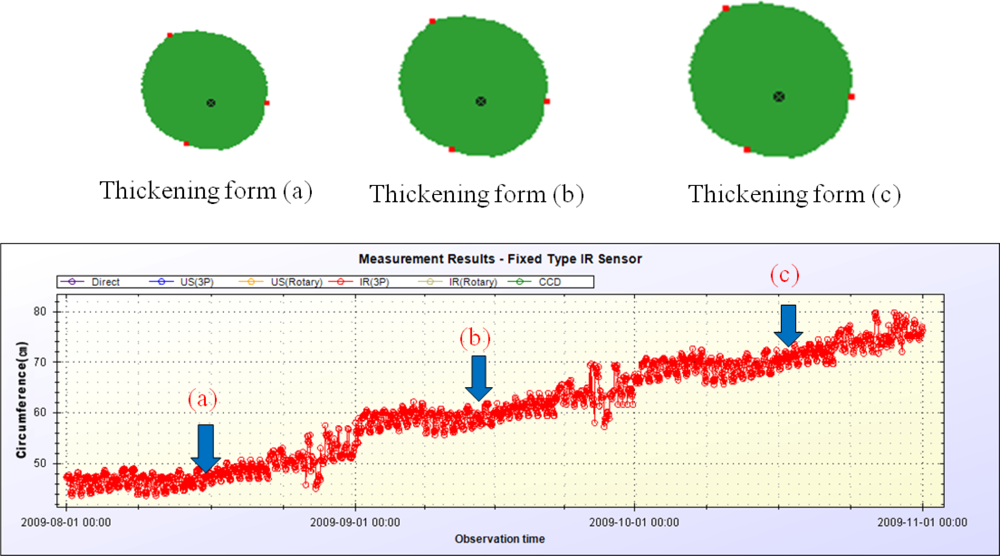Click the Thickening form (b) caption
This screenshot has height=556, width=1000.
(x=477, y=194)
